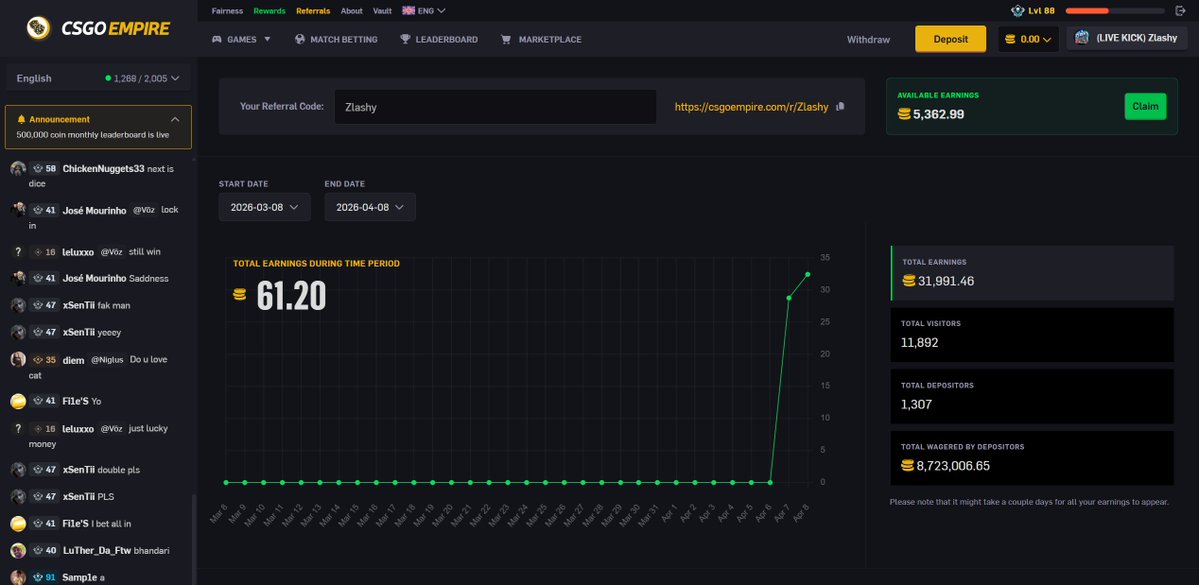Click the Withdraw link
The width and height of the screenshot is (1199, 585).
tap(869, 39)
